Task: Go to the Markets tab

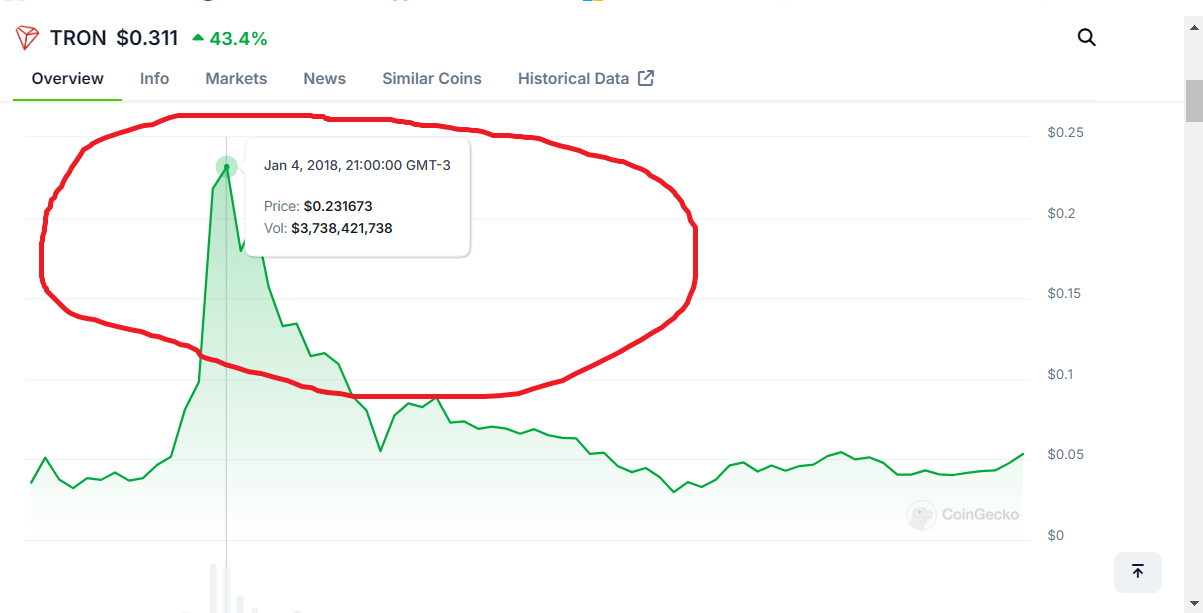Action: tap(236, 78)
